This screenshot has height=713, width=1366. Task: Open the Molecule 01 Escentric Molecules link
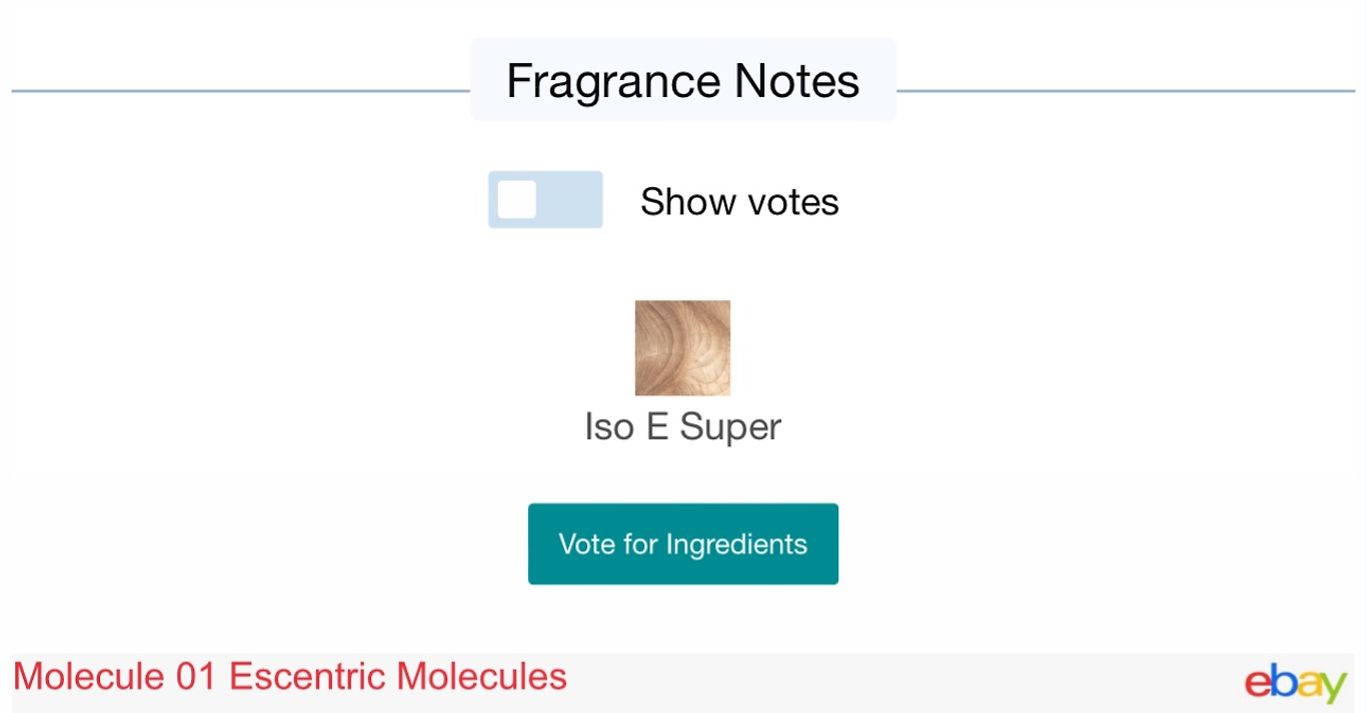[290, 677]
